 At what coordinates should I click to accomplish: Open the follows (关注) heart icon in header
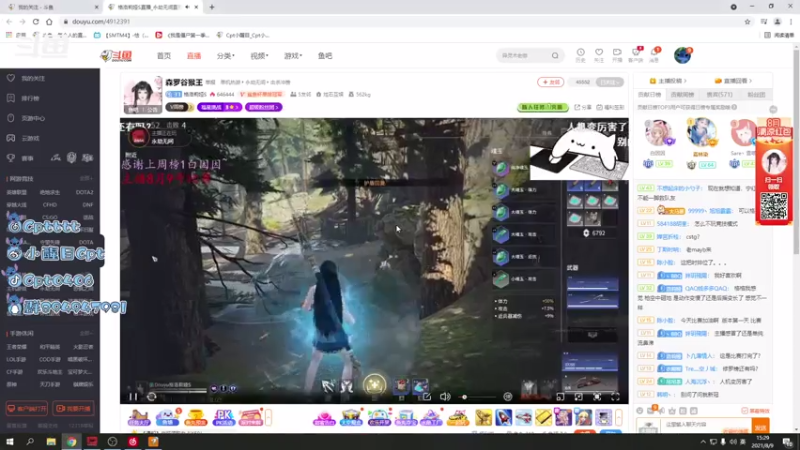click(599, 55)
